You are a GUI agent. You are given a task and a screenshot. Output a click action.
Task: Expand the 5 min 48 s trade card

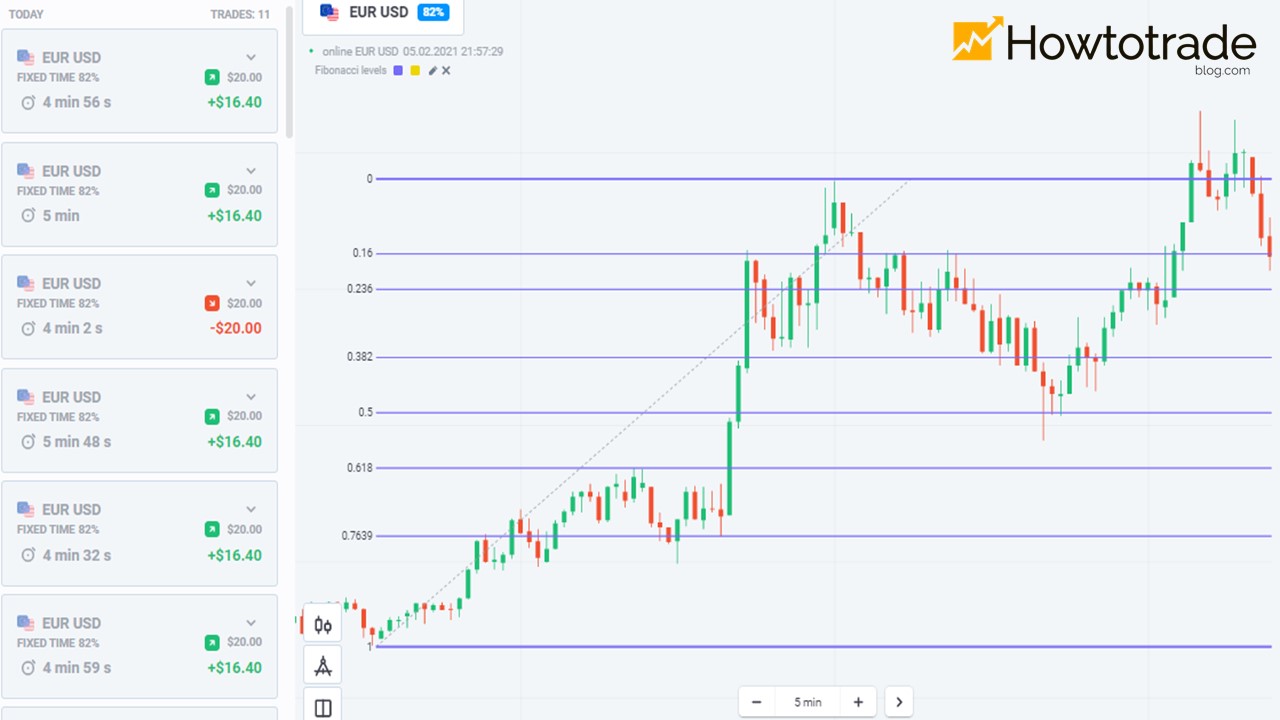pyautogui.click(x=251, y=397)
